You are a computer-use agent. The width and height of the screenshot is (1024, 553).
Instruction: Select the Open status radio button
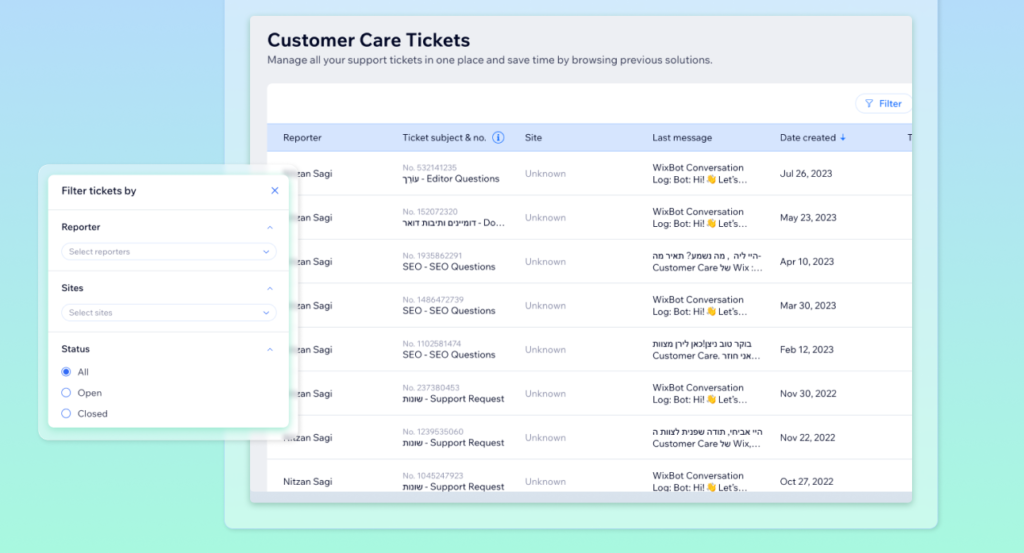(66, 393)
